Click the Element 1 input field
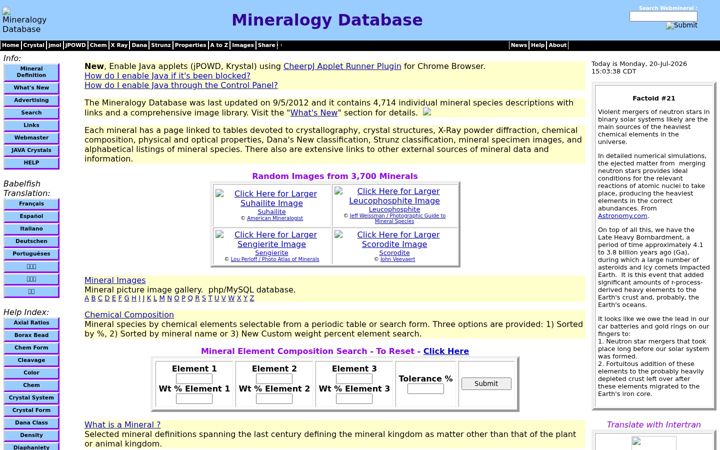This screenshot has height=450, width=720. point(194,379)
